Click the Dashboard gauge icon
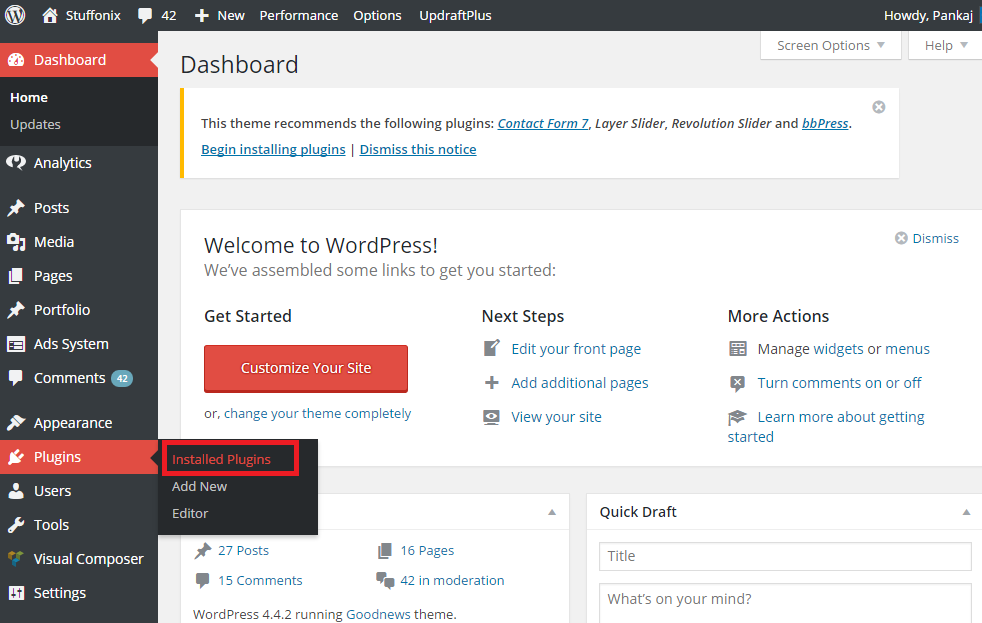This screenshot has width=982, height=623. click(16, 60)
